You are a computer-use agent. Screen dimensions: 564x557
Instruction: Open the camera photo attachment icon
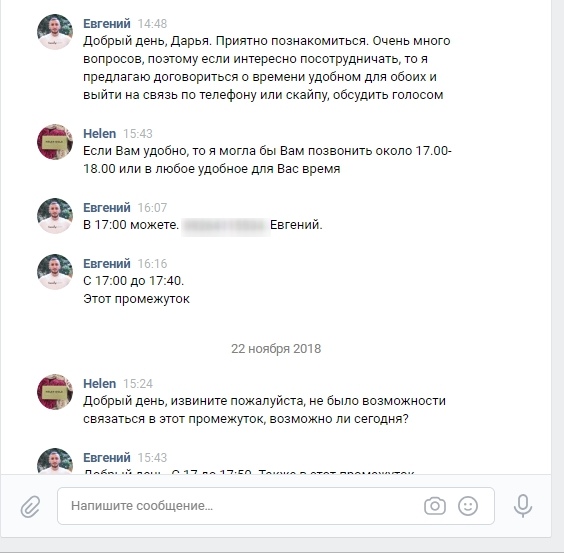click(x=435, y=506)
